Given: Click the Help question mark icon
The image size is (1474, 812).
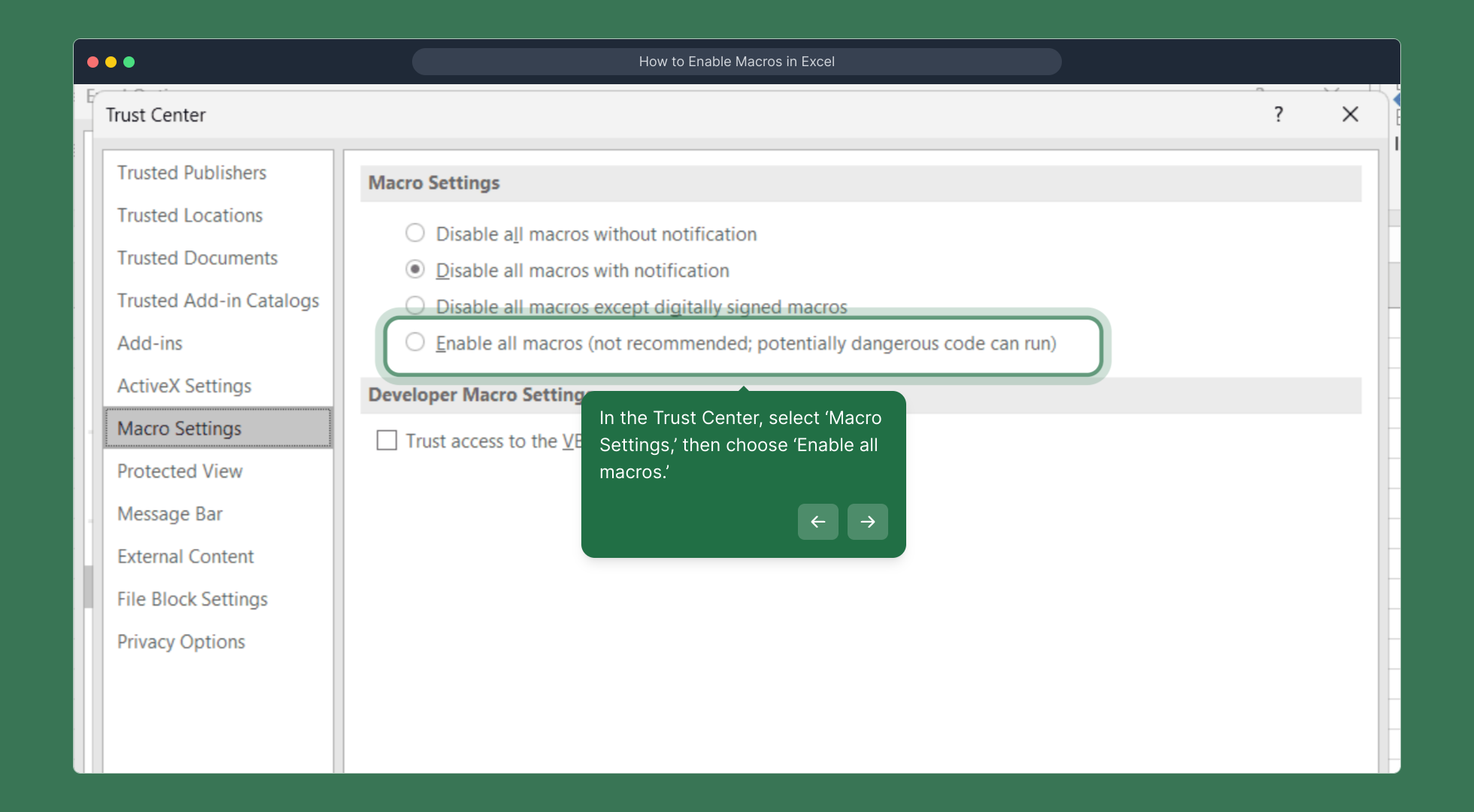Looking at the screenshot, I should [1278, 114].
